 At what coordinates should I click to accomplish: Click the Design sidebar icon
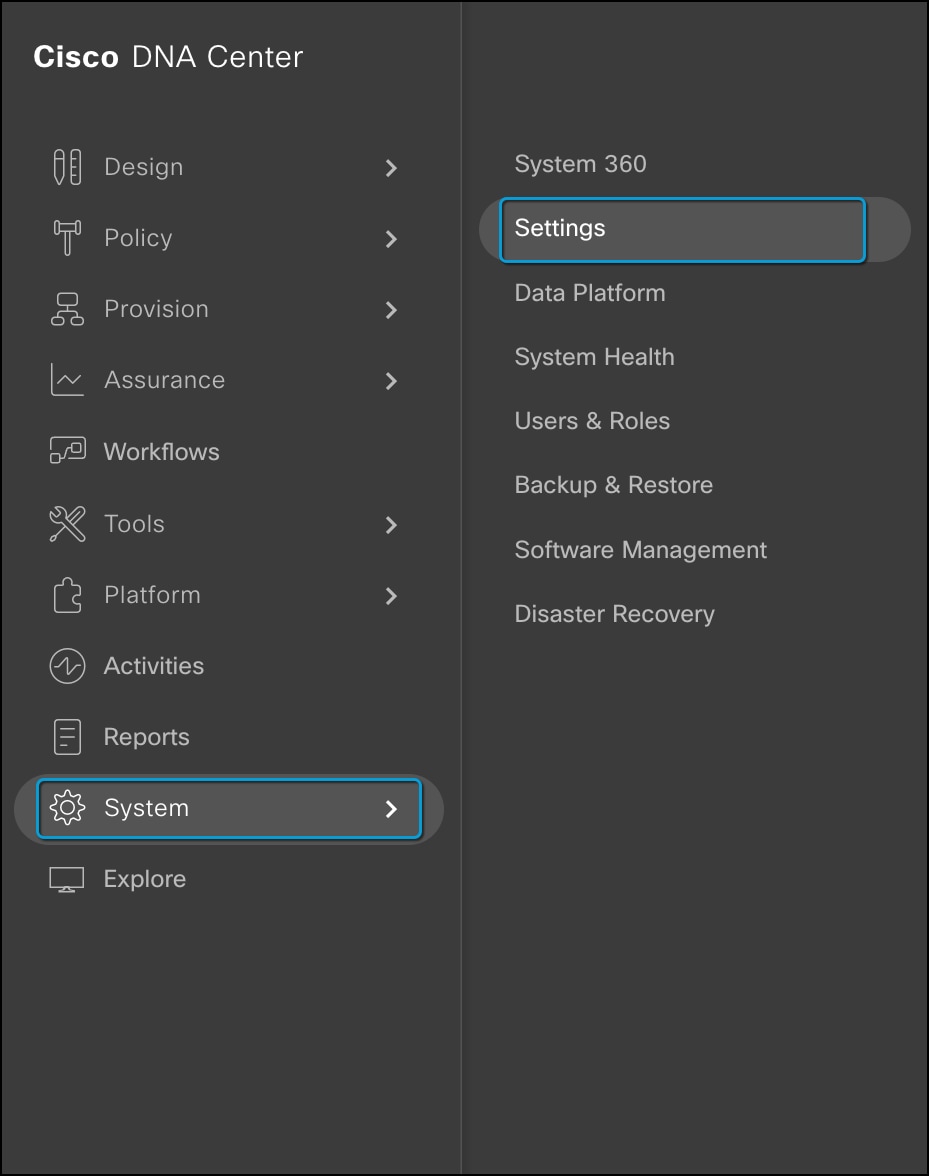(66, 166)
